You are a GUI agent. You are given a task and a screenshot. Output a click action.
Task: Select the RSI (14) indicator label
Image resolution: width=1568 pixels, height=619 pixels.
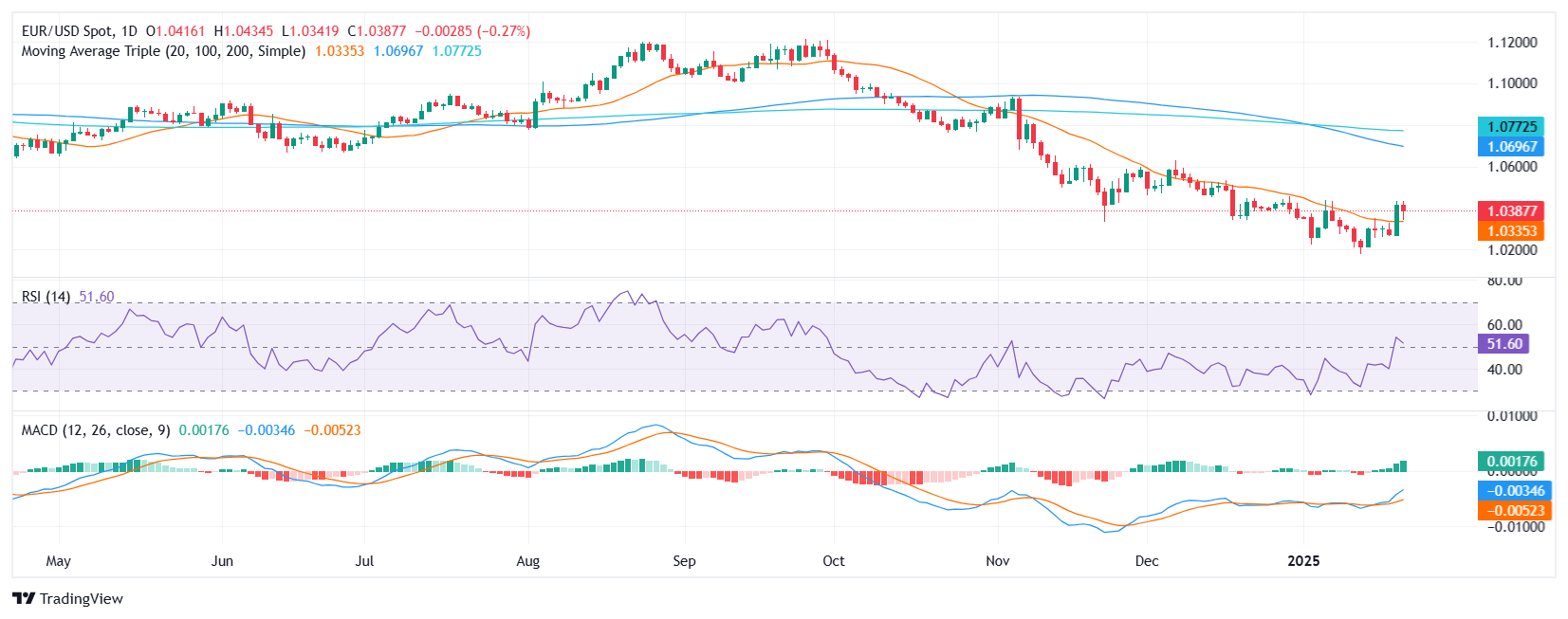coord(46,297)
